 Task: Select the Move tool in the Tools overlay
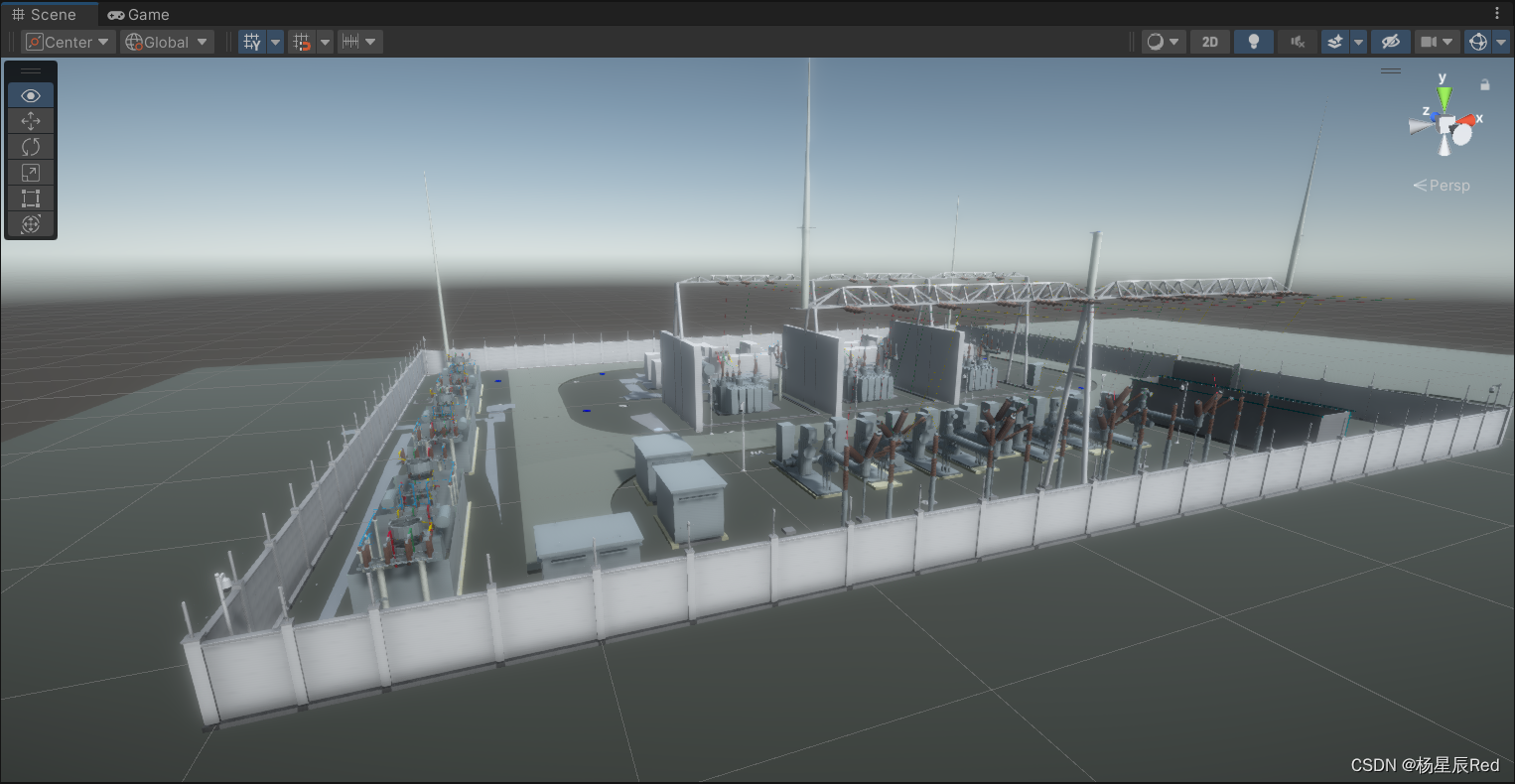click(30, 120)
